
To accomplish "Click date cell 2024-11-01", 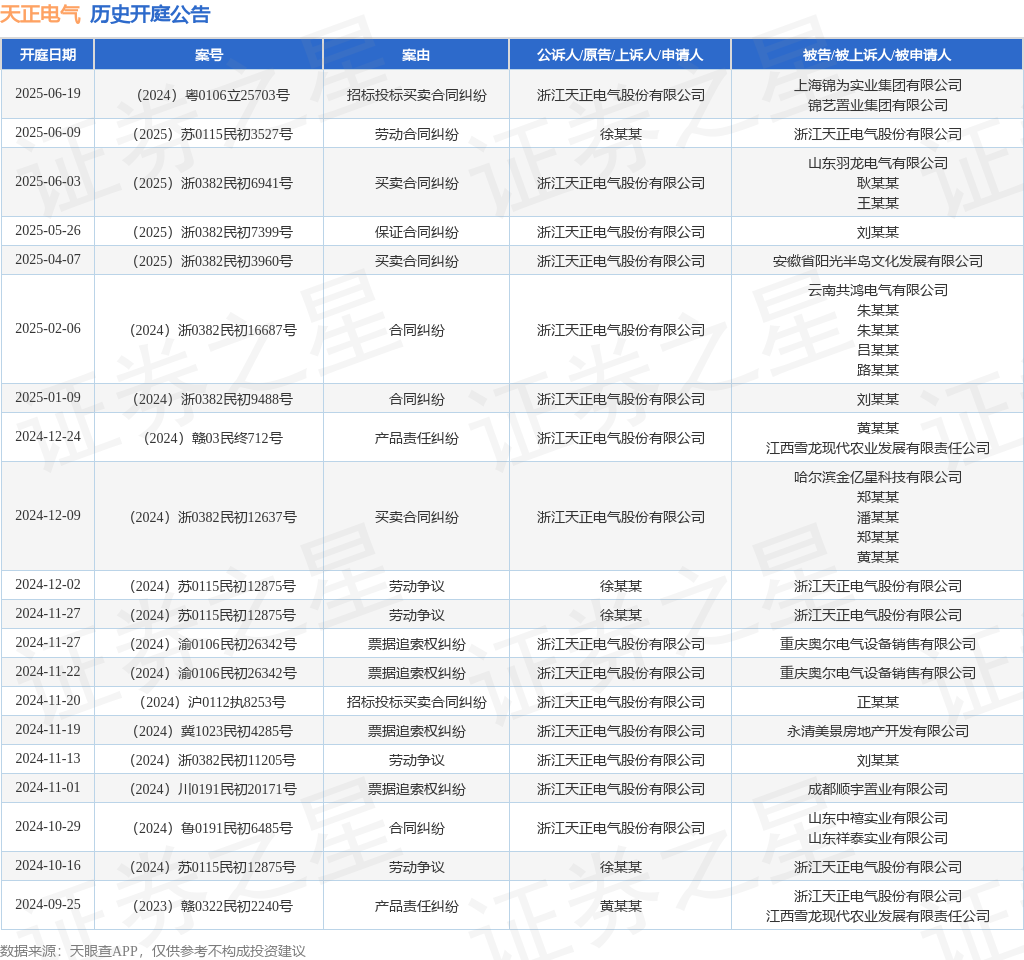I will point(48,788).
